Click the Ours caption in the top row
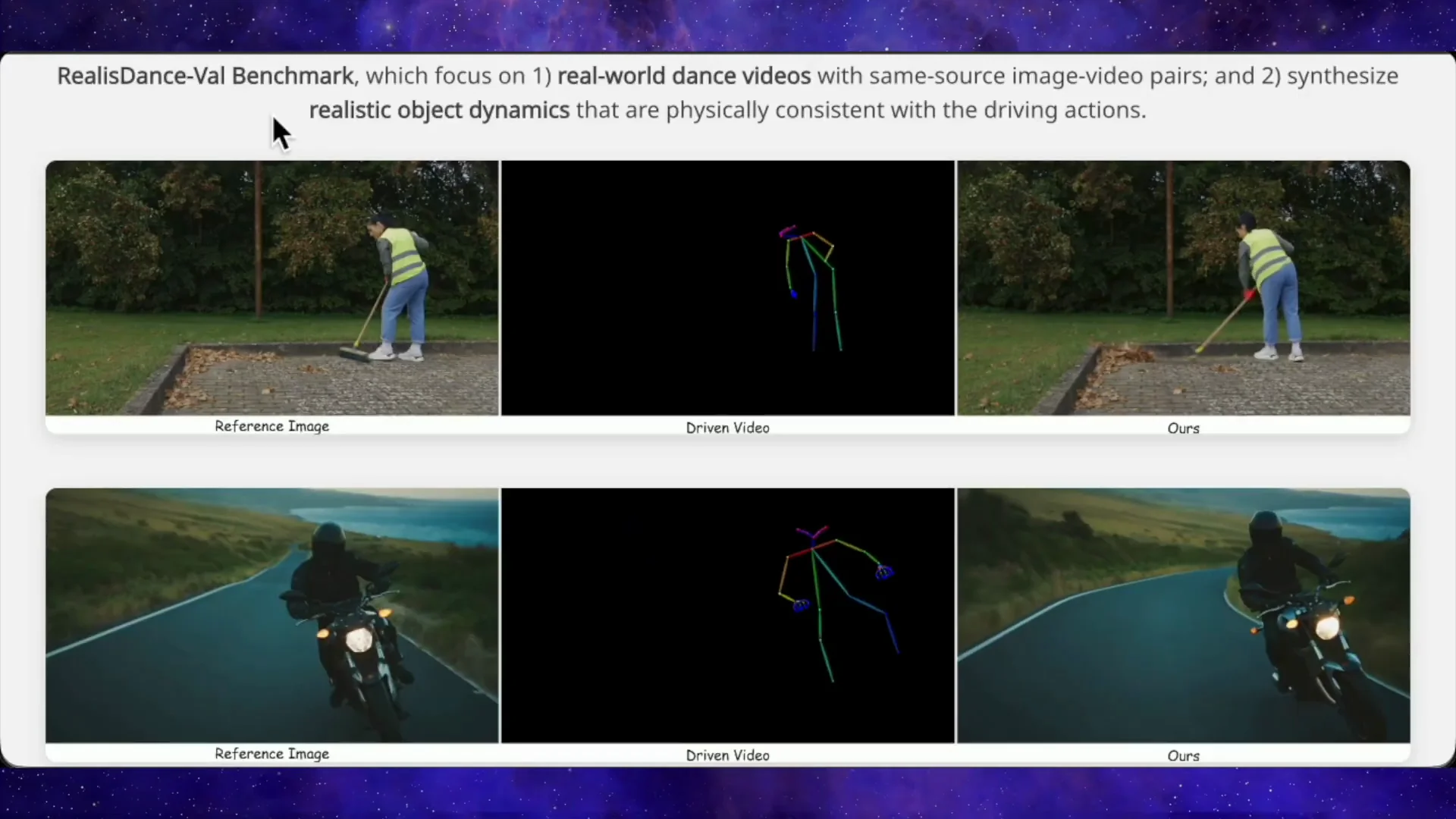The image size is (1456, 819). 1183,428
